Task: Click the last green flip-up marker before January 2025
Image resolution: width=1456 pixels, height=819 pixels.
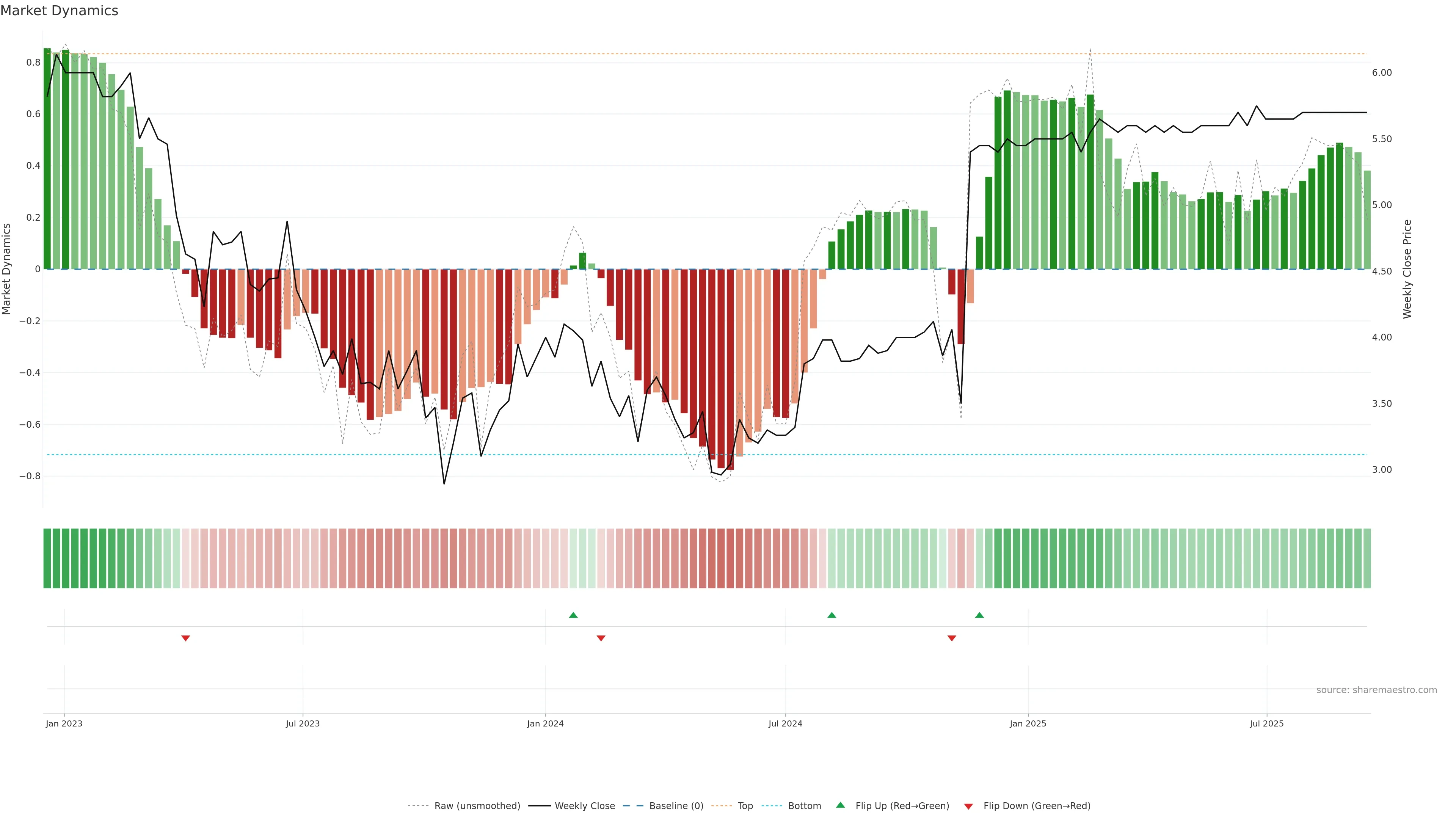Action: click(x=979, y=615)
